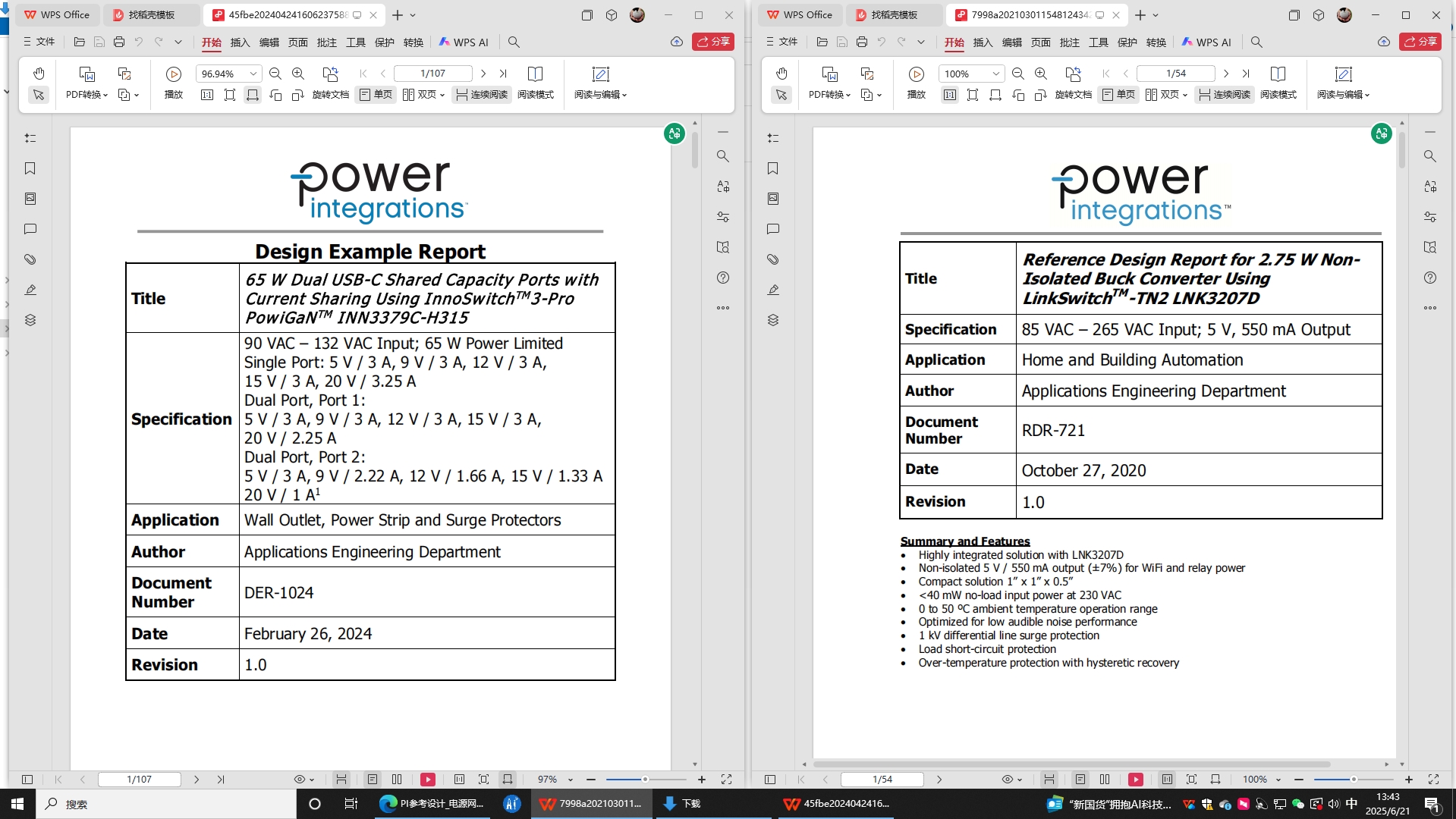The image size is (1456, 819).
Task: Open attachments paperclip in left window sidebar
Action: point(30,259)
